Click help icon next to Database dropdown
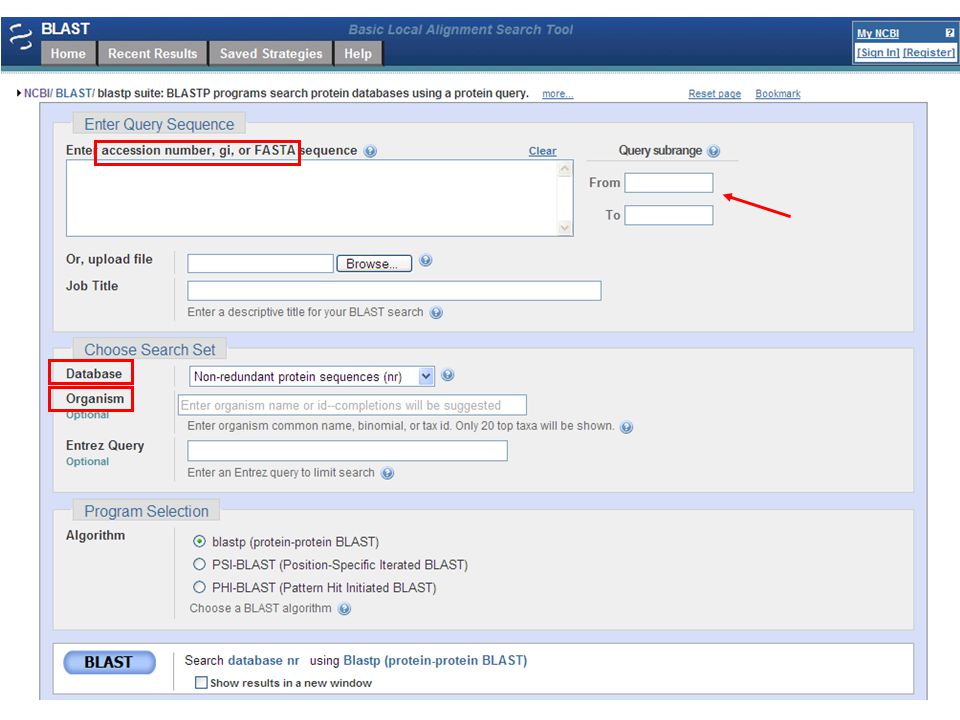The height and width of the screenshot is (720, 960). (x=448, y=375)
